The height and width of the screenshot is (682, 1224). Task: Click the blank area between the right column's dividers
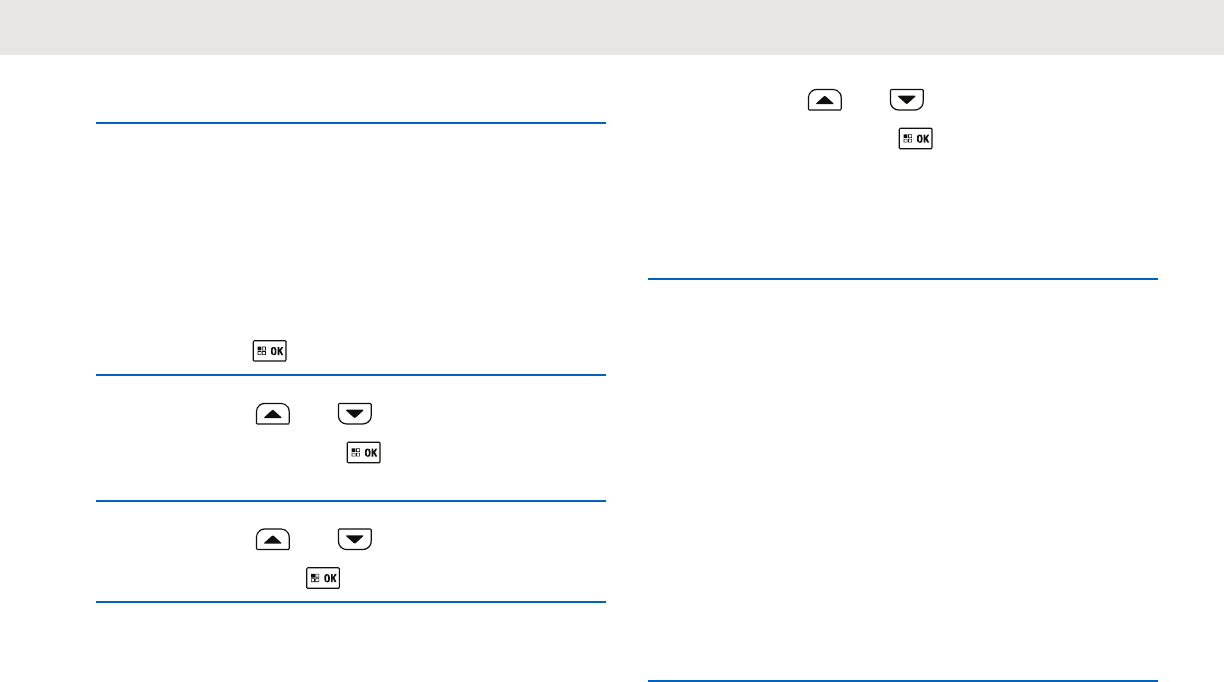coord(902,480)
